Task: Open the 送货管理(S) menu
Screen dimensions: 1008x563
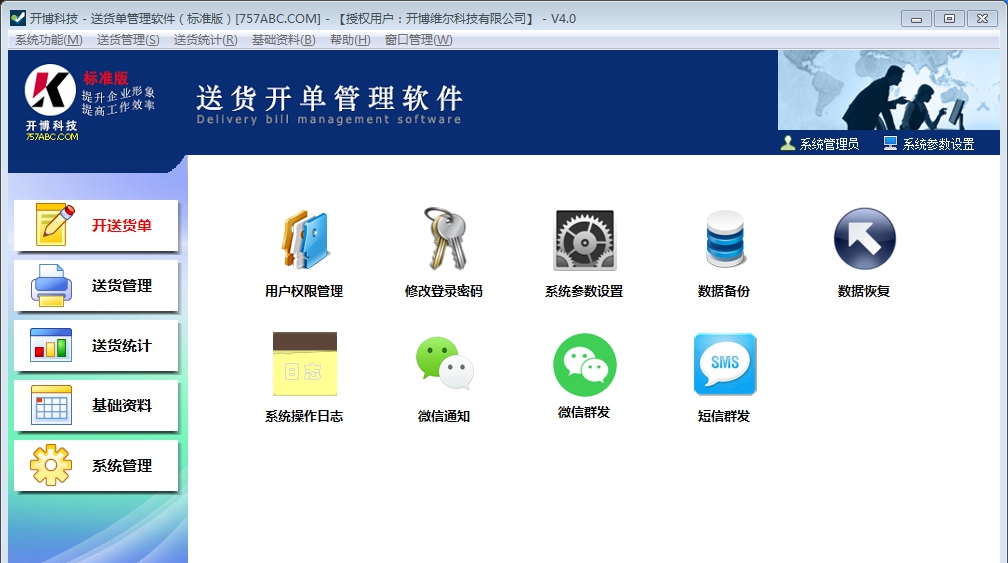Action: [128, 40]
